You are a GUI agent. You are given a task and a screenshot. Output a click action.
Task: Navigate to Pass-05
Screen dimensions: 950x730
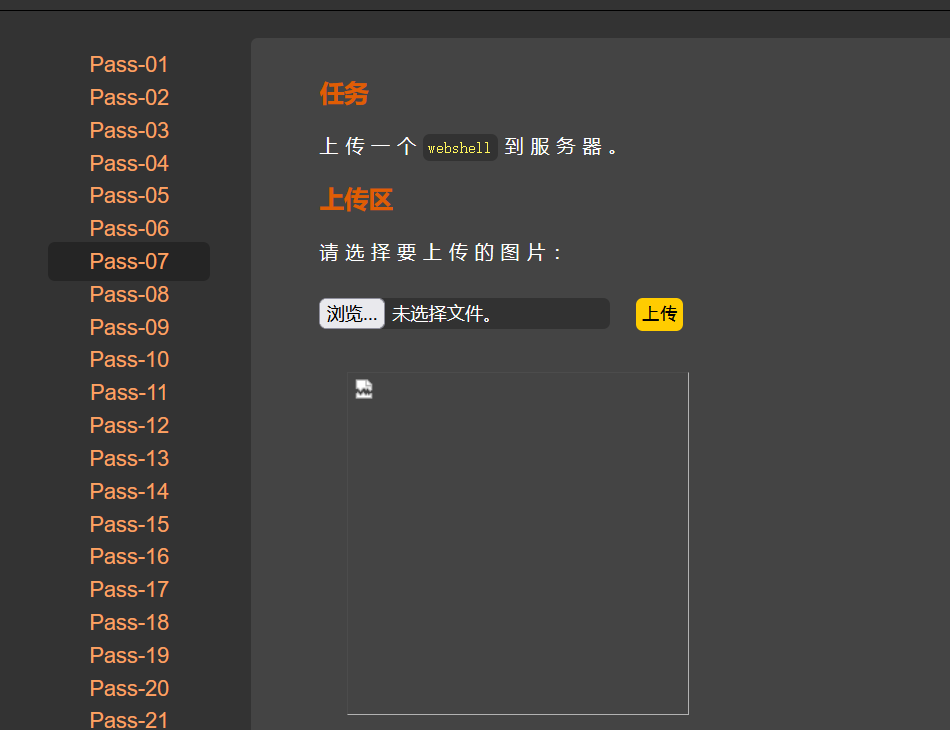coord(129,195)
